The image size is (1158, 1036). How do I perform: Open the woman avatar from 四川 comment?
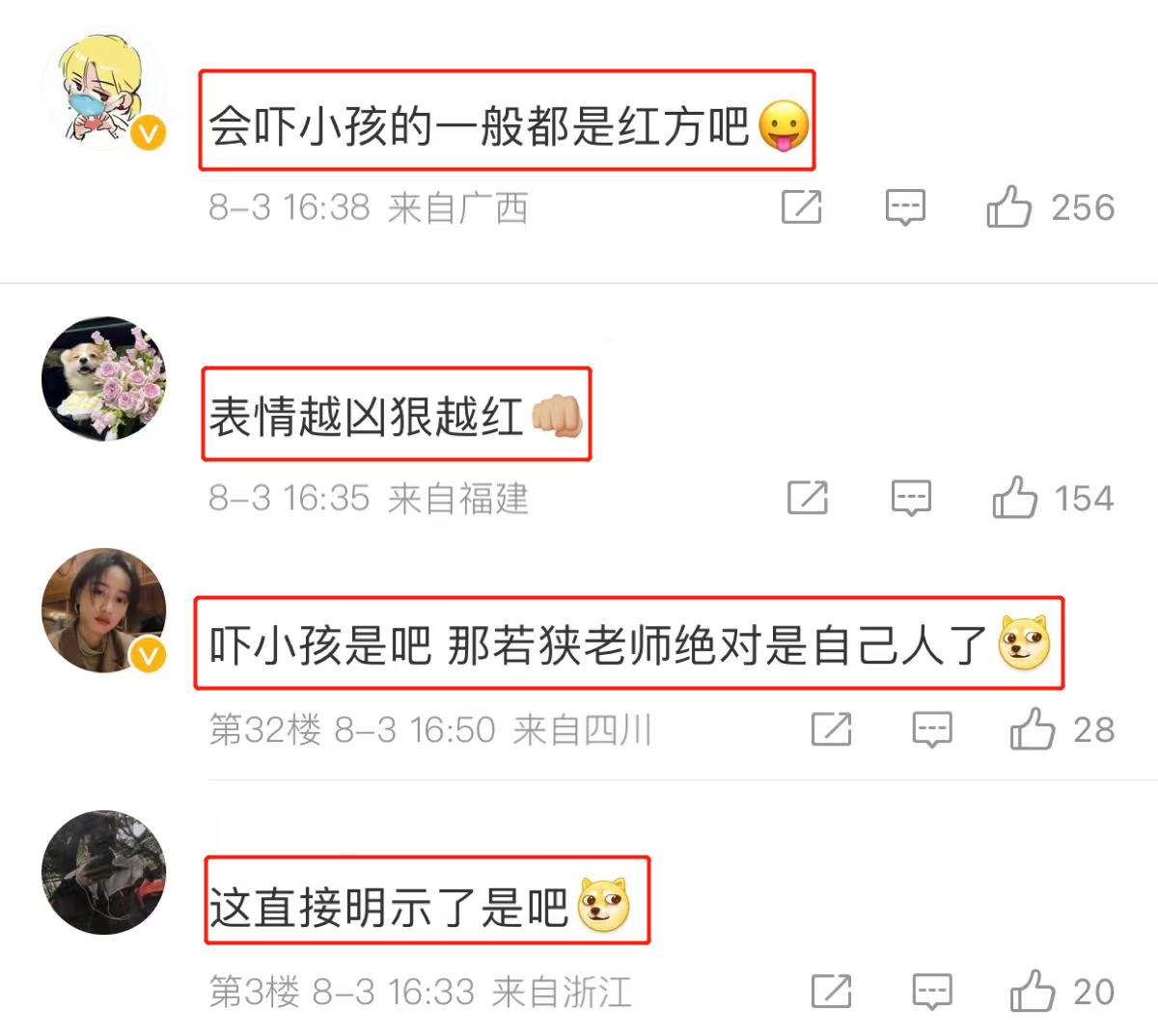[104, 611]
